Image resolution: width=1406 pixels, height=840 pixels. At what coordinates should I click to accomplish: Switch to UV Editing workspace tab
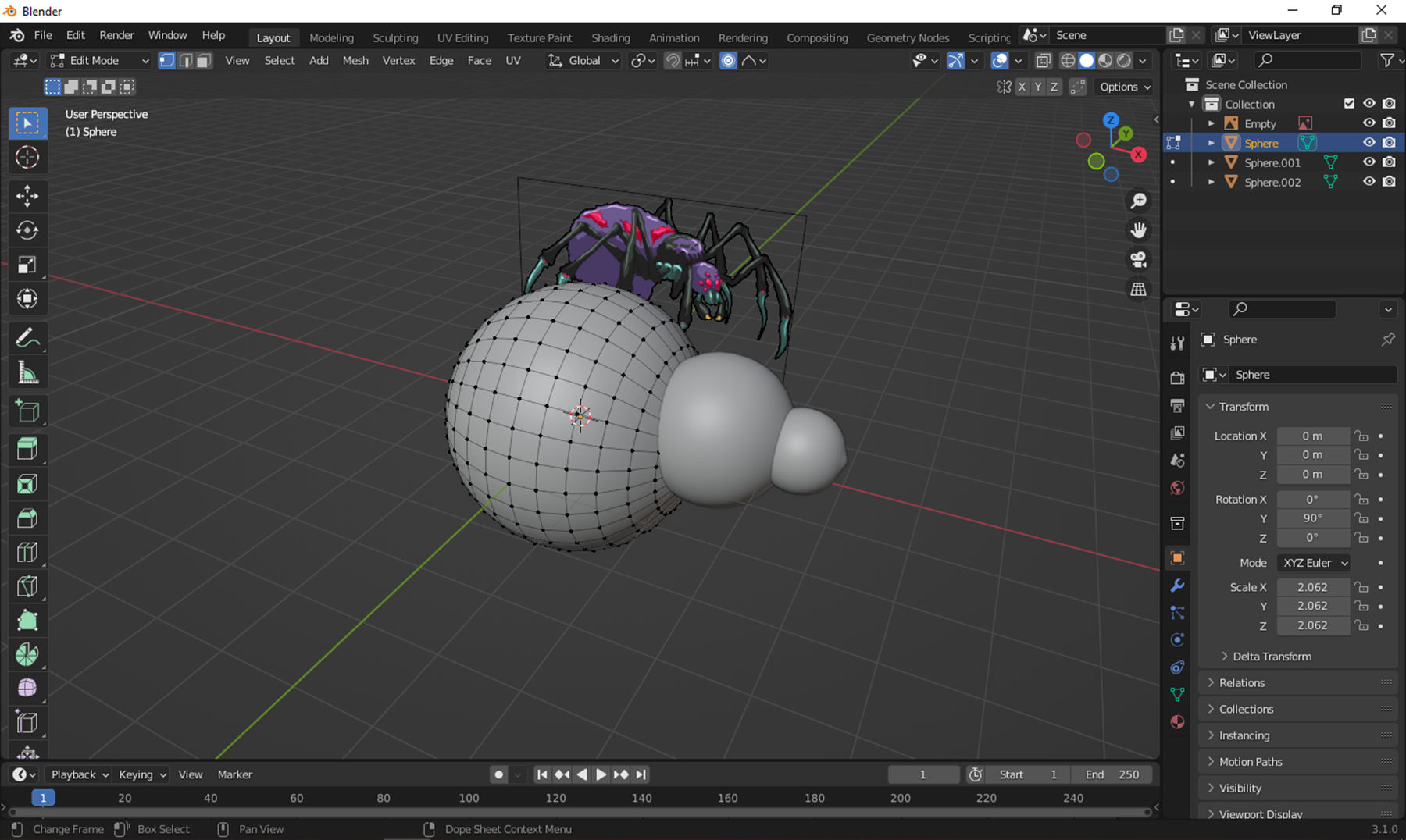click(x=462, y=37)
